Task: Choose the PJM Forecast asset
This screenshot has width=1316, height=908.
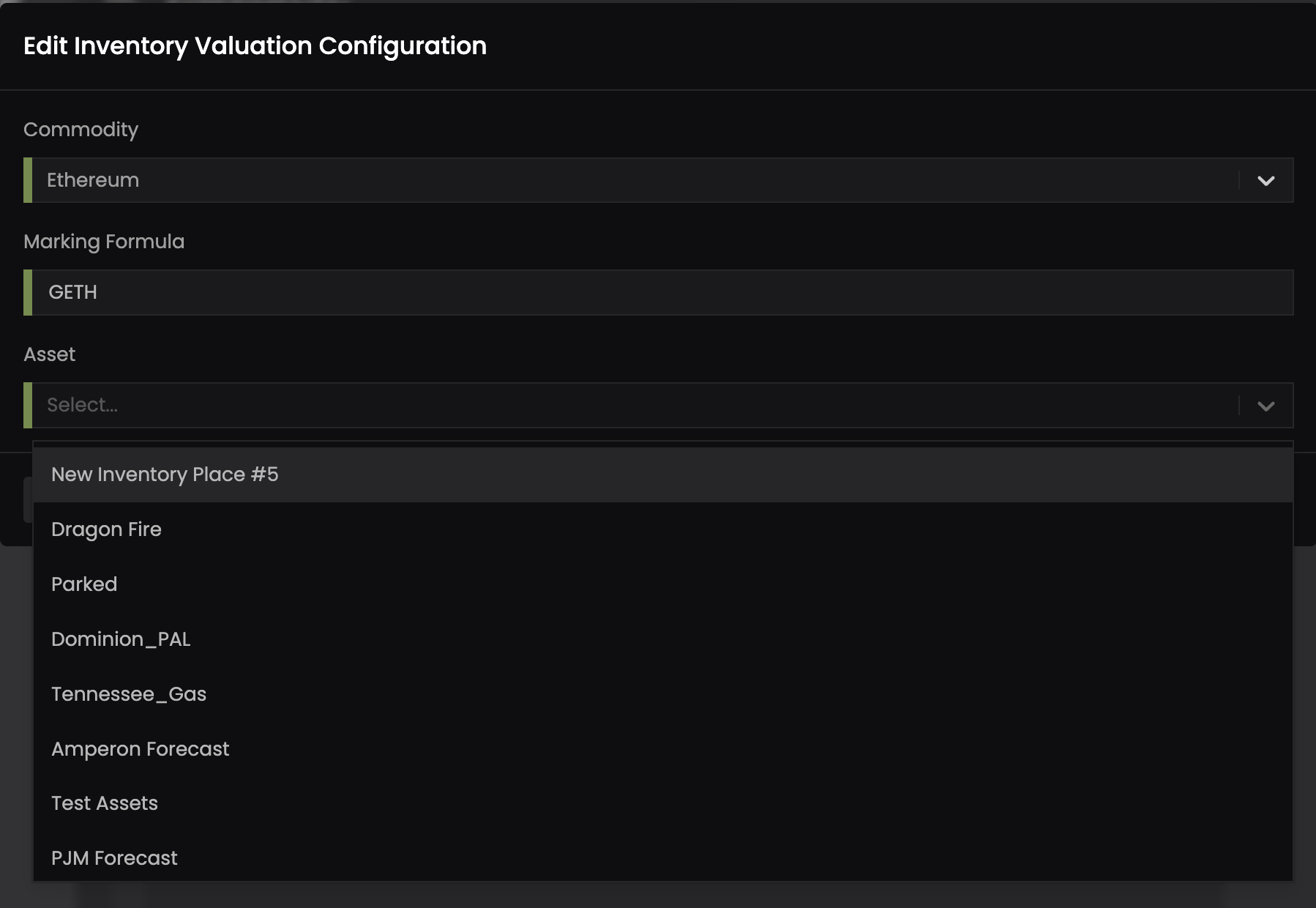Action: [114, 858]
